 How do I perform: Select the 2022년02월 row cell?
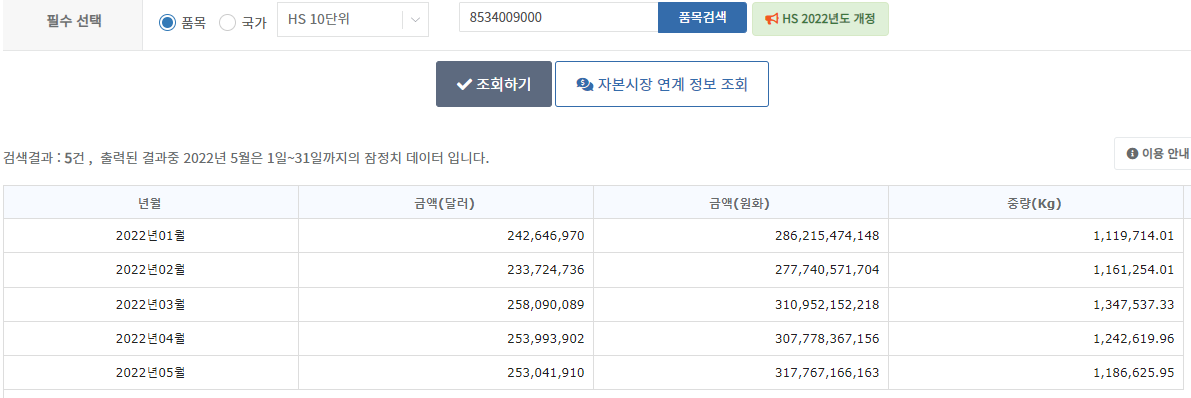click(x=150, y=270)
